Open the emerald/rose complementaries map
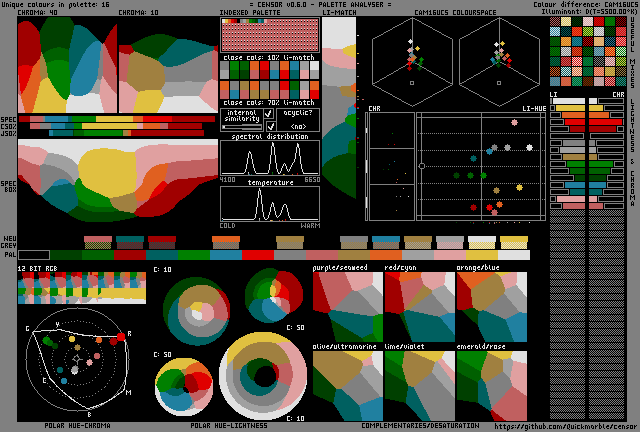Screen dimensions: 640x432 click(x=491, y=384)
